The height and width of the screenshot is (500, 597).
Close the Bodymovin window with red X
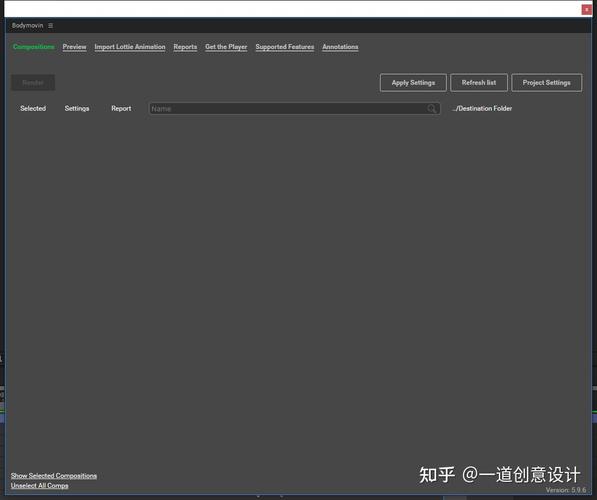(x=586, y=10)
